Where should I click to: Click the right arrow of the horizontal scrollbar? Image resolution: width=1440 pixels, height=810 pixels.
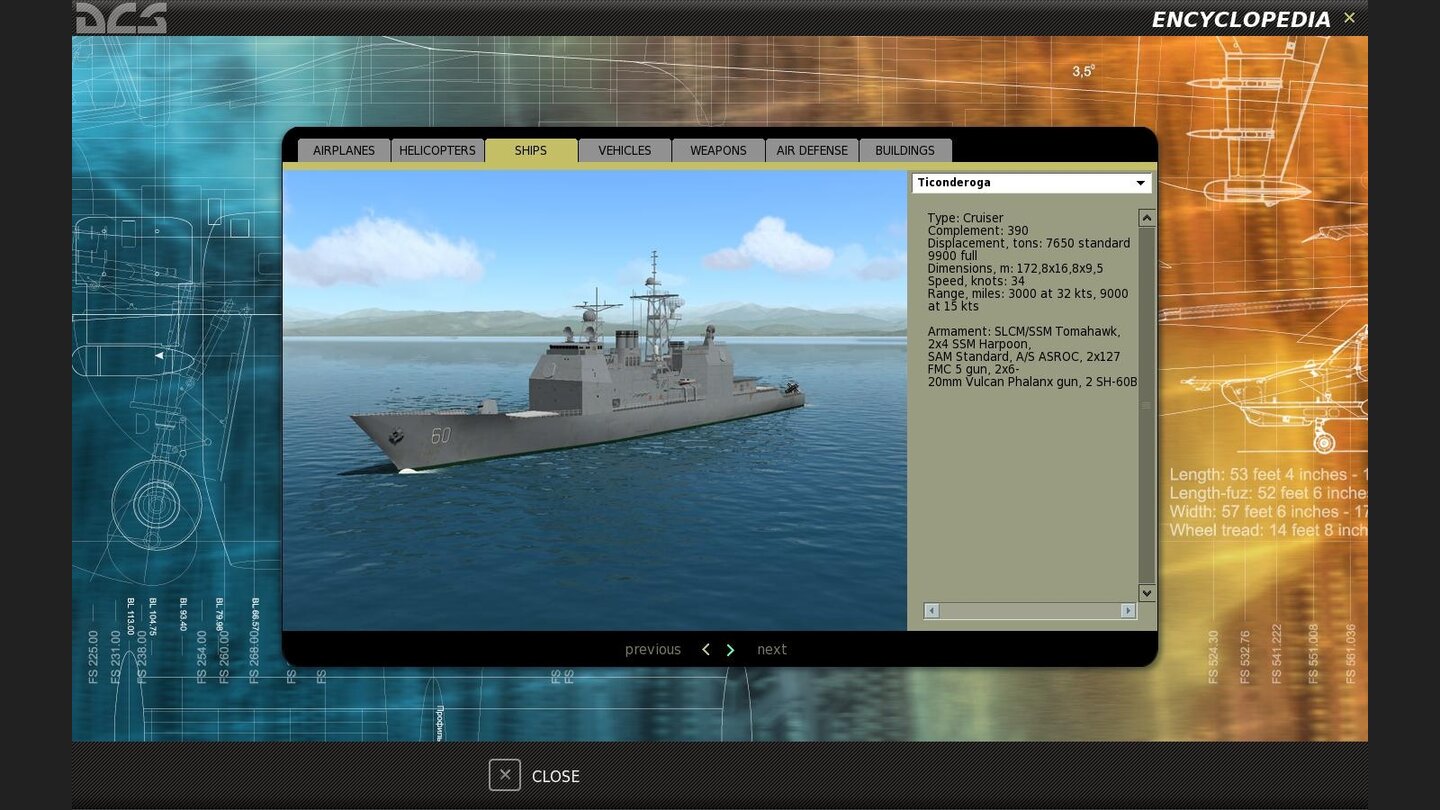coord(1128,610)
